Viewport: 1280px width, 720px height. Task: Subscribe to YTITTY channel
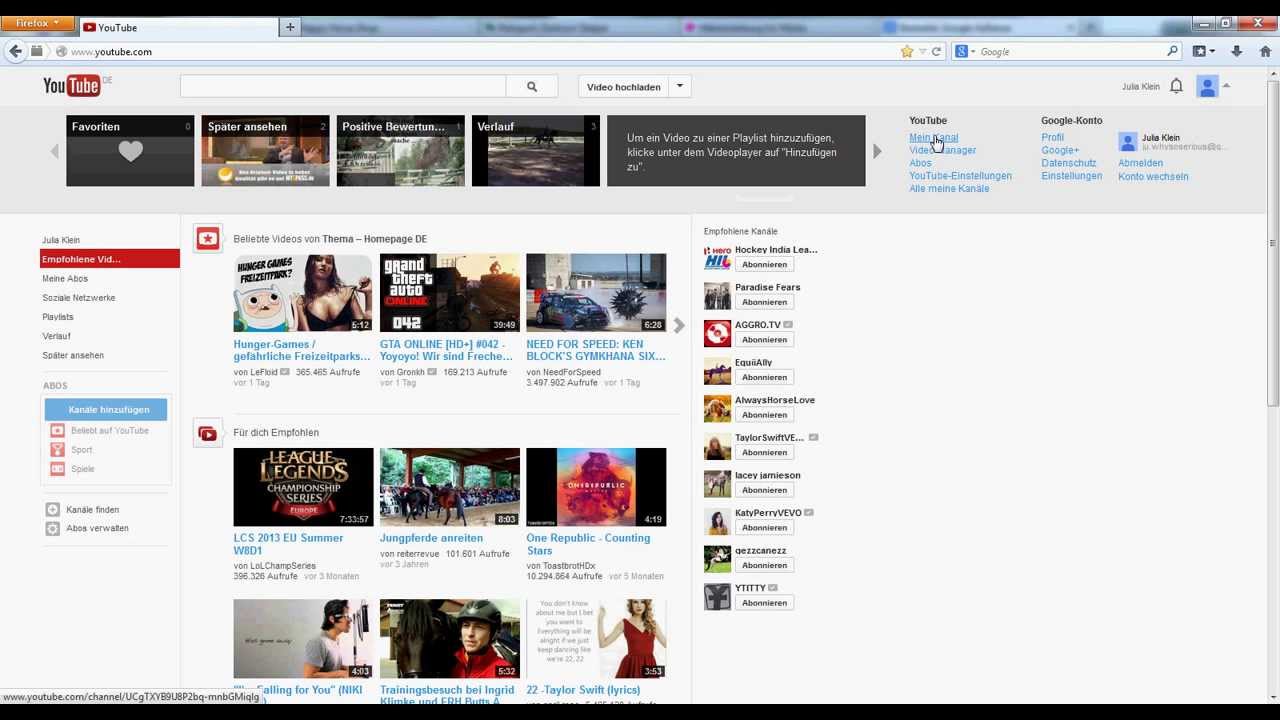(x=765, y=603)
